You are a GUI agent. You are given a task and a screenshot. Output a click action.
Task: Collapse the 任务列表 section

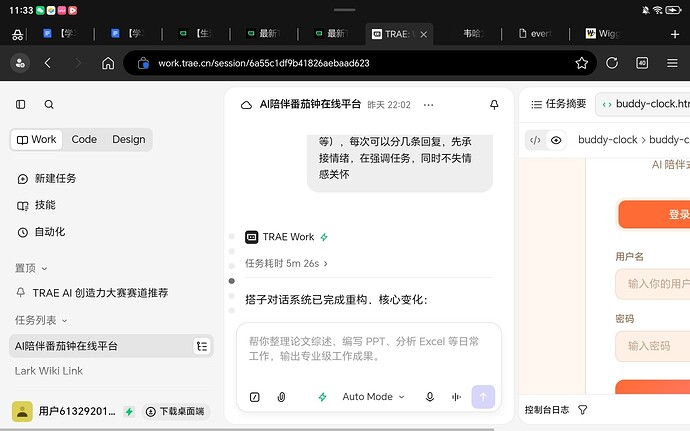coord(41,320)
